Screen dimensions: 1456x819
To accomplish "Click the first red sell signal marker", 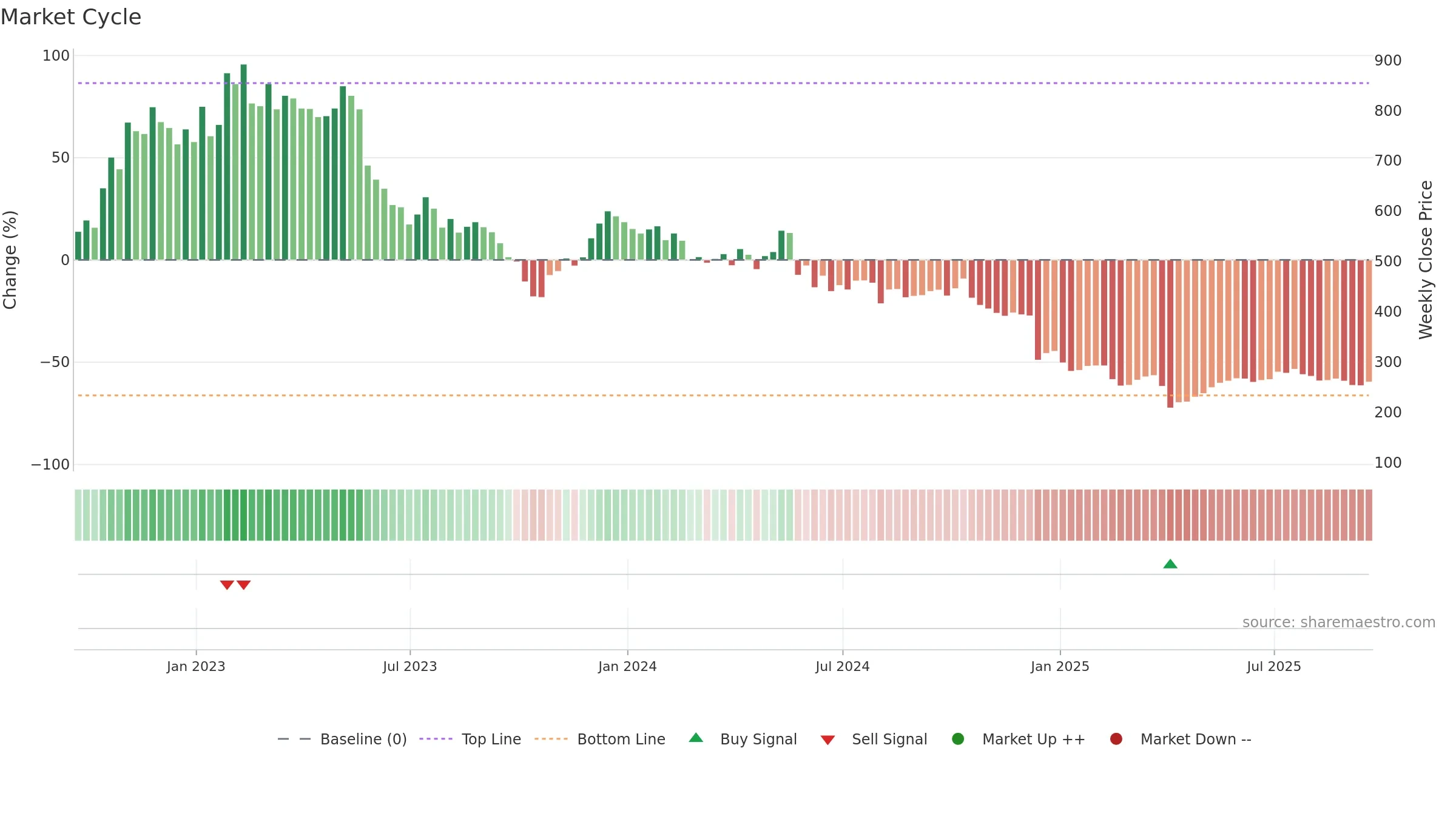I will click(x=227, y=585).
